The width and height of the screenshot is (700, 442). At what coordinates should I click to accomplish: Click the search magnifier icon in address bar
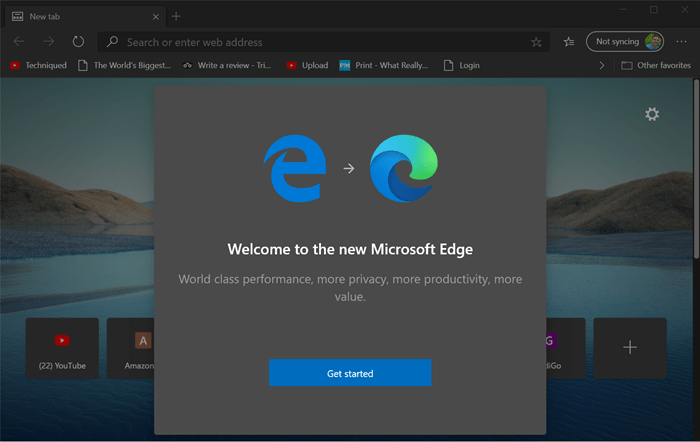tap(112, 42)
